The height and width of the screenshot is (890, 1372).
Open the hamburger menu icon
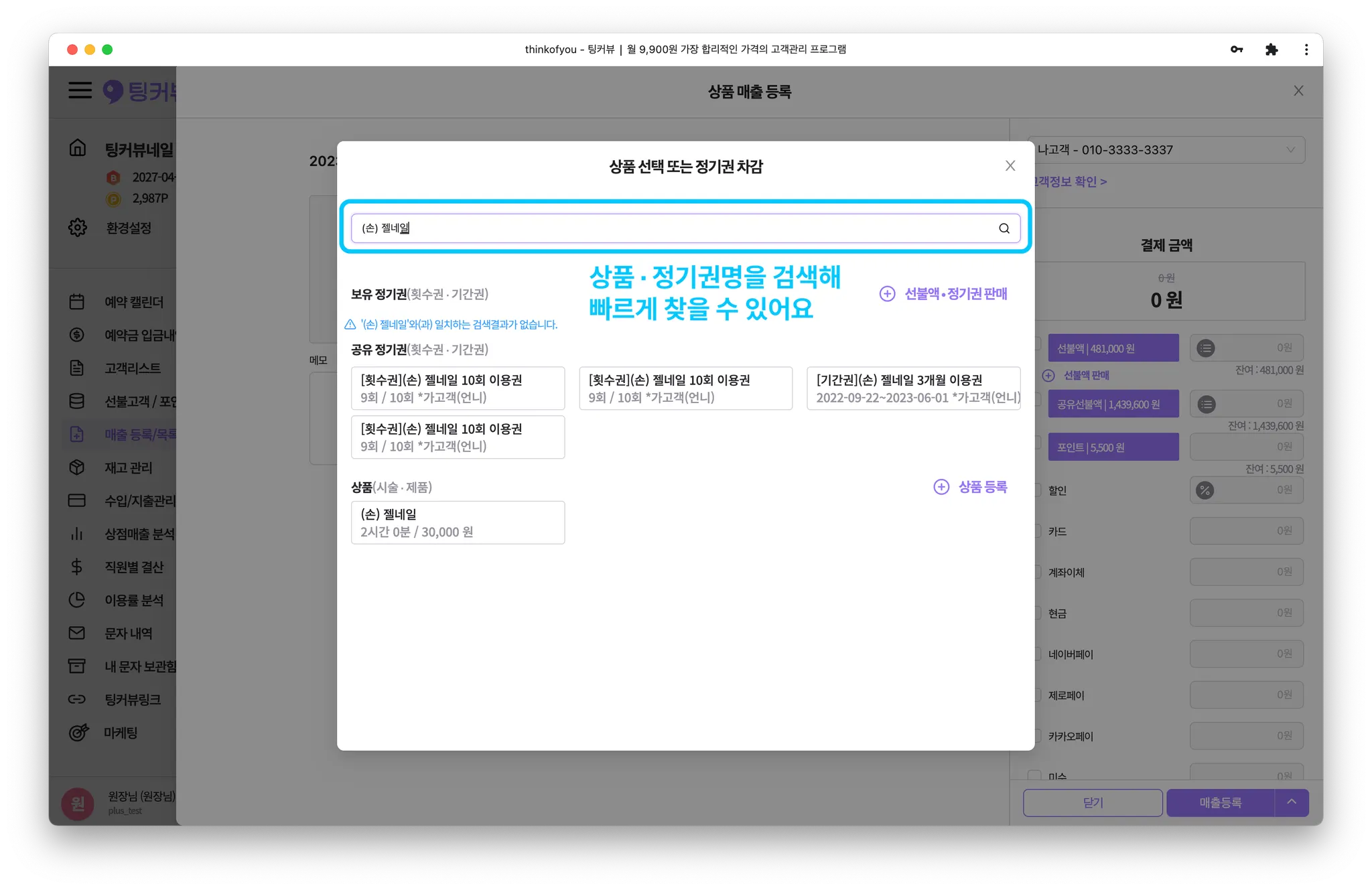coord(80,90)
